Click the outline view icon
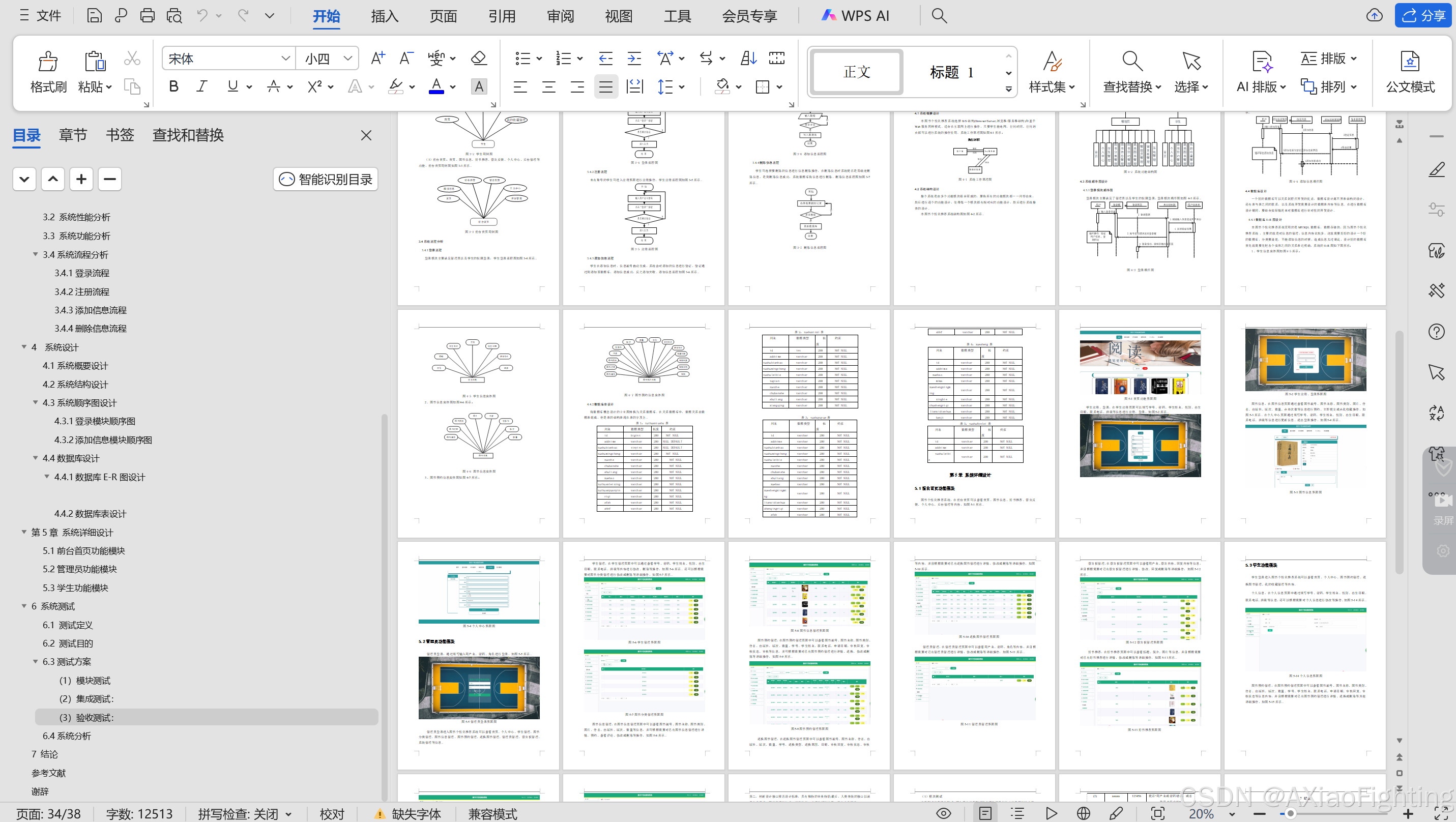Image resolution: width=1456 pixels, height=822 pixels. [1017, 813]
